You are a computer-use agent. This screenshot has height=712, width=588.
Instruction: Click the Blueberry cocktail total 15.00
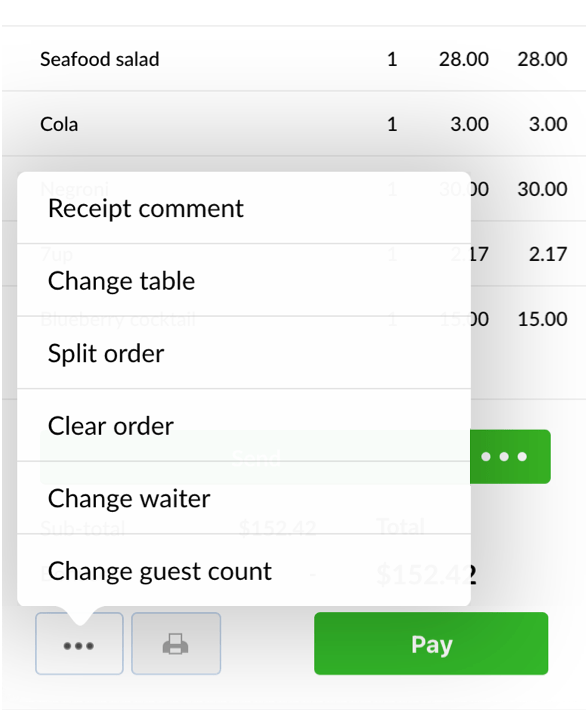click(x=542, y=319)
